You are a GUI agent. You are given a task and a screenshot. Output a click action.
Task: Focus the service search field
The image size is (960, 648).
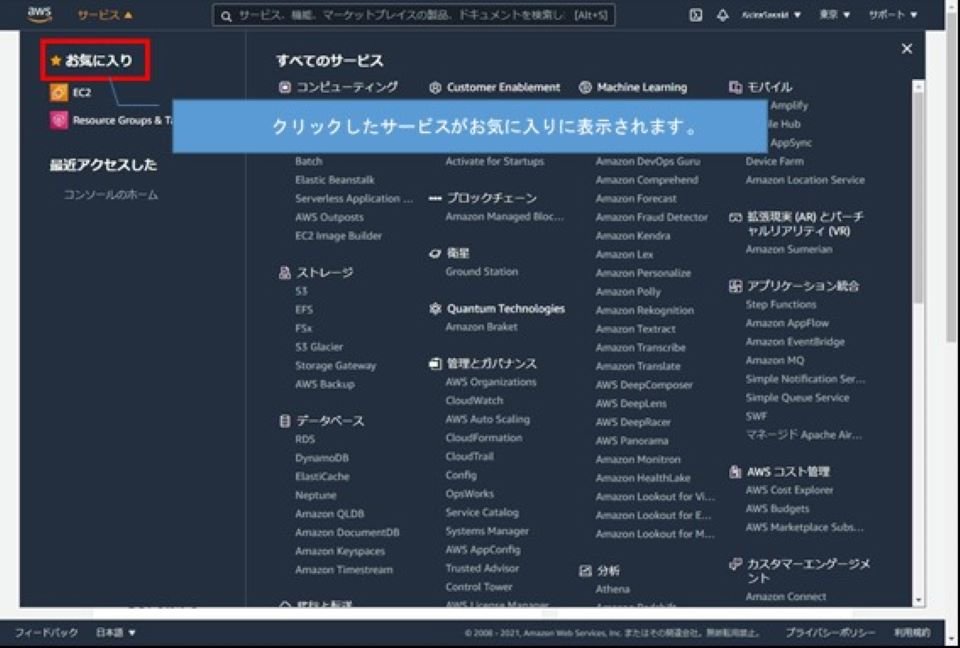point(414,16)
